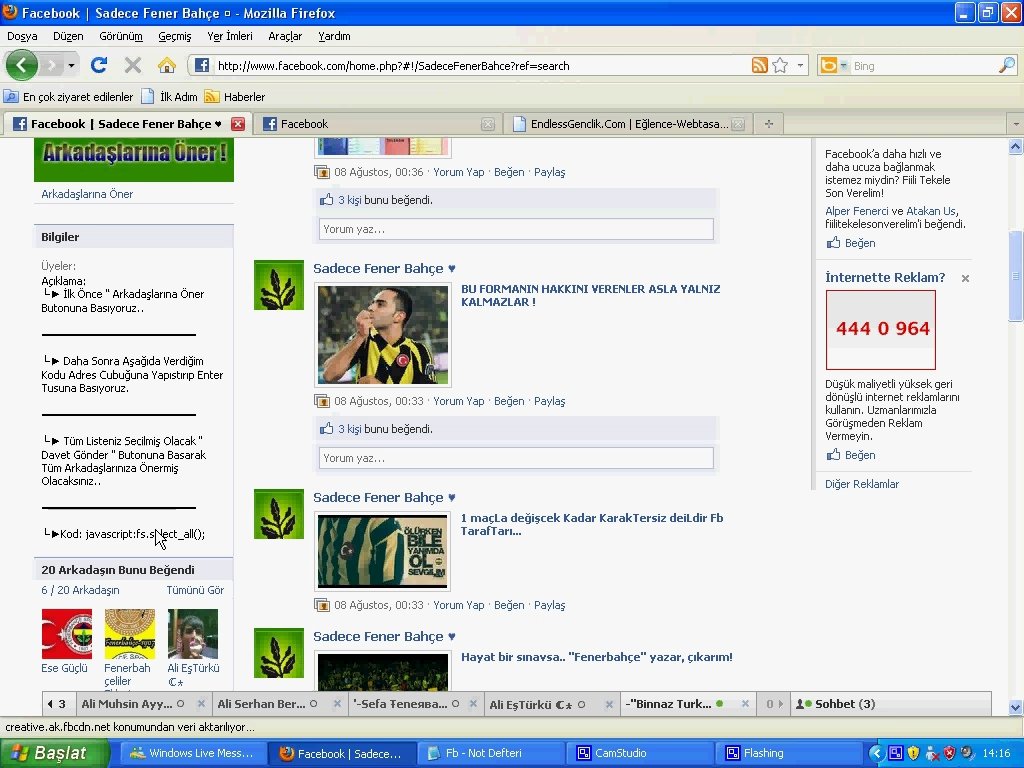Click Tümünü Gör in friends box
The height and width of the screenshot is (768, 1024).
pos(195,590)
